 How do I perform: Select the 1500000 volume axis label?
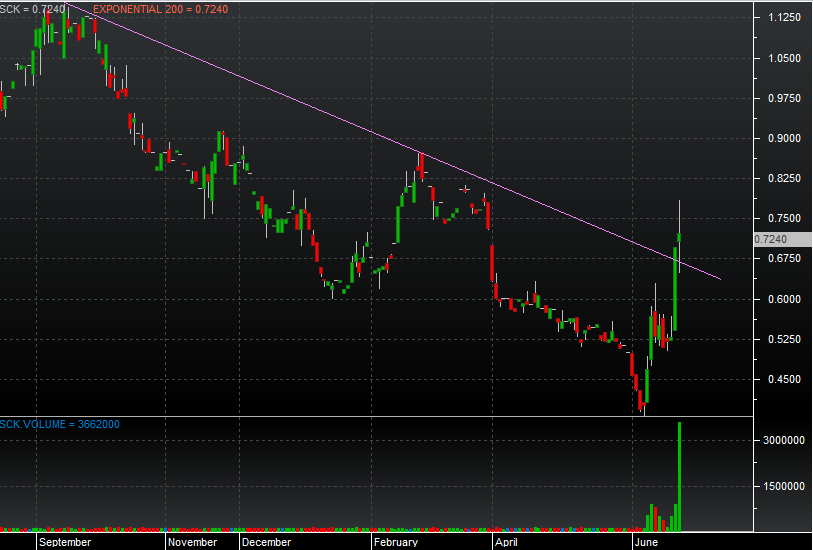click(x=781, y=486)
